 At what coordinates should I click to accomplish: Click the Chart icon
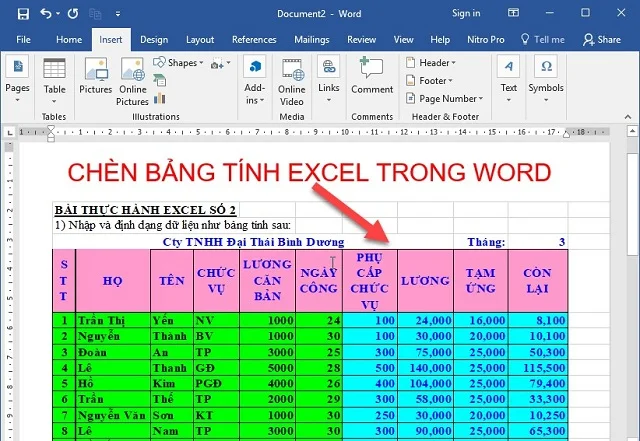[160, 98]
